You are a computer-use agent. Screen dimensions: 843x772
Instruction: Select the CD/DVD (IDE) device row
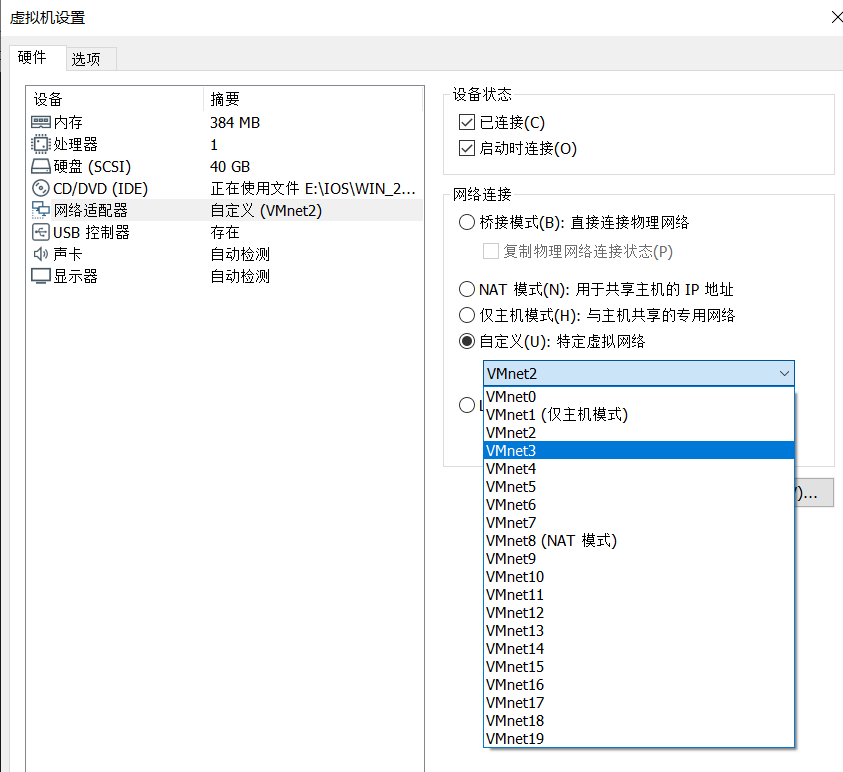click(225, 189)
